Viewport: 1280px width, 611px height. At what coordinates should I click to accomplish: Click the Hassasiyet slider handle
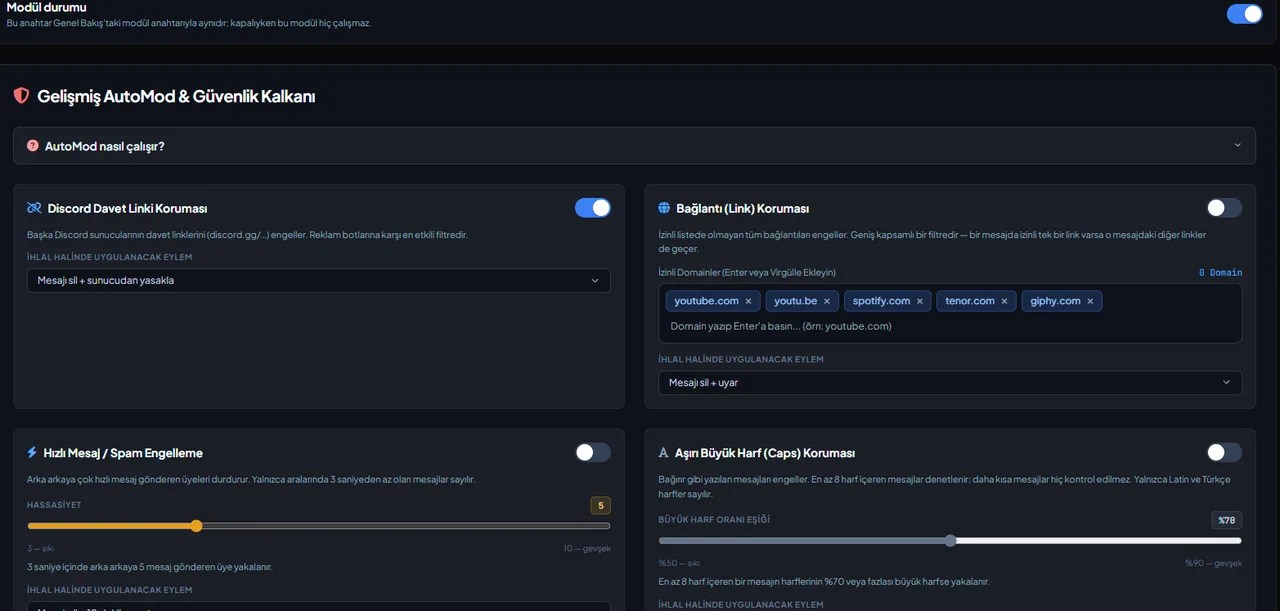196,526
